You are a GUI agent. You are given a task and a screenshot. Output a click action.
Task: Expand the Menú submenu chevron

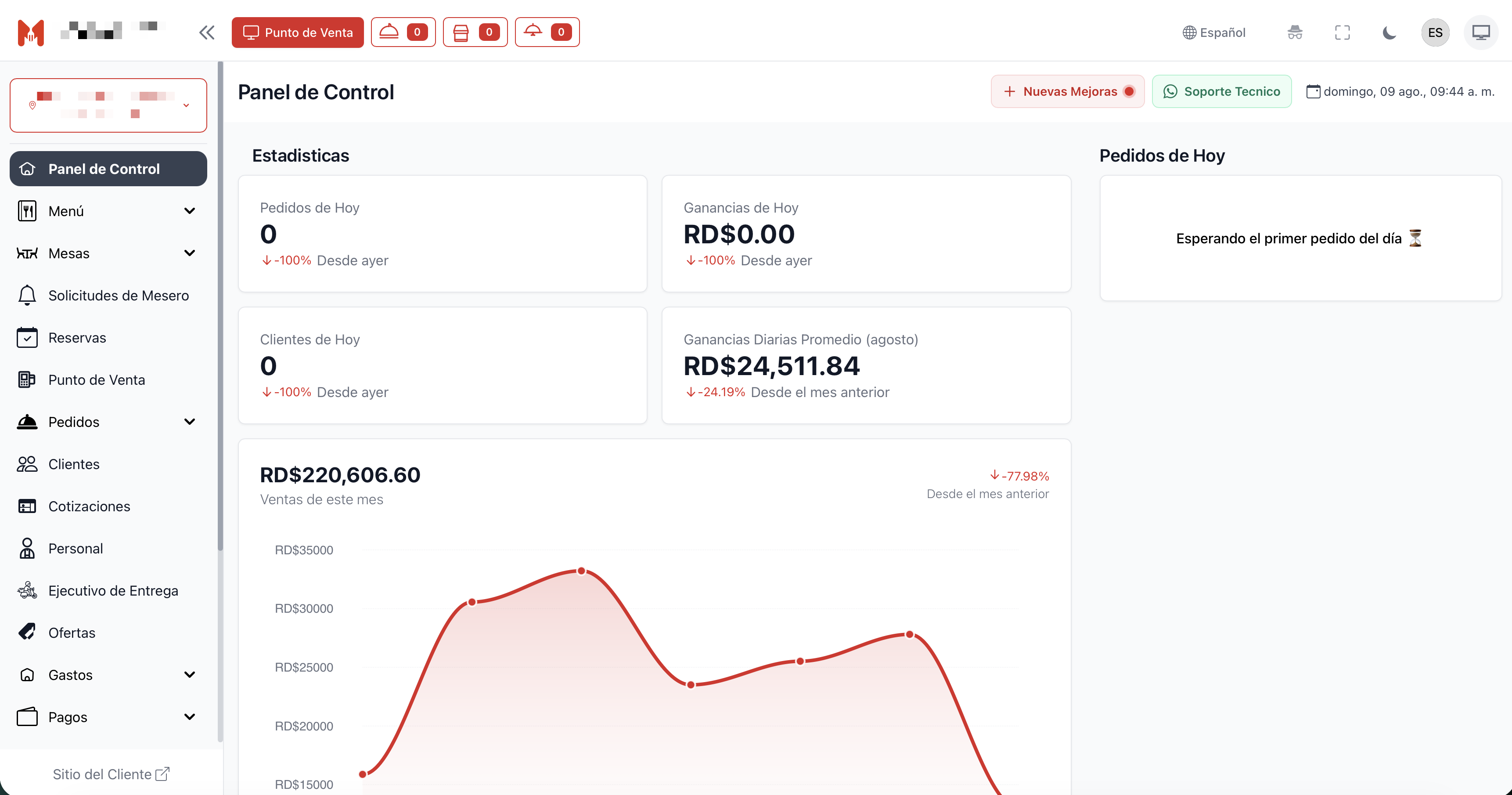190,211
